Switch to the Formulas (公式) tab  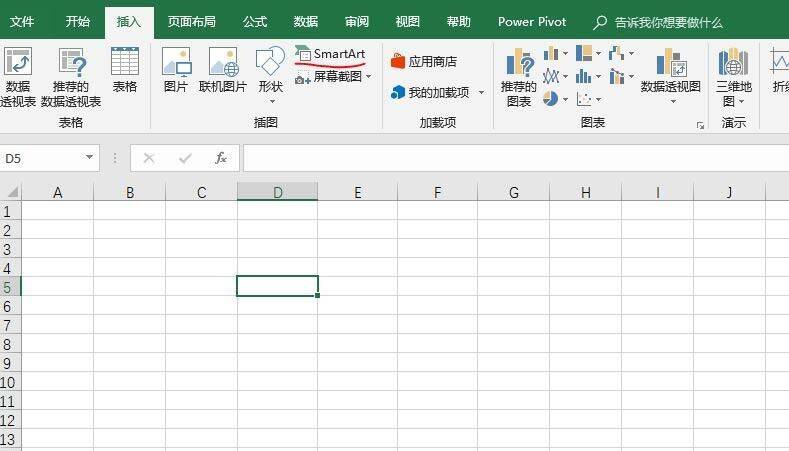[255, 22]
